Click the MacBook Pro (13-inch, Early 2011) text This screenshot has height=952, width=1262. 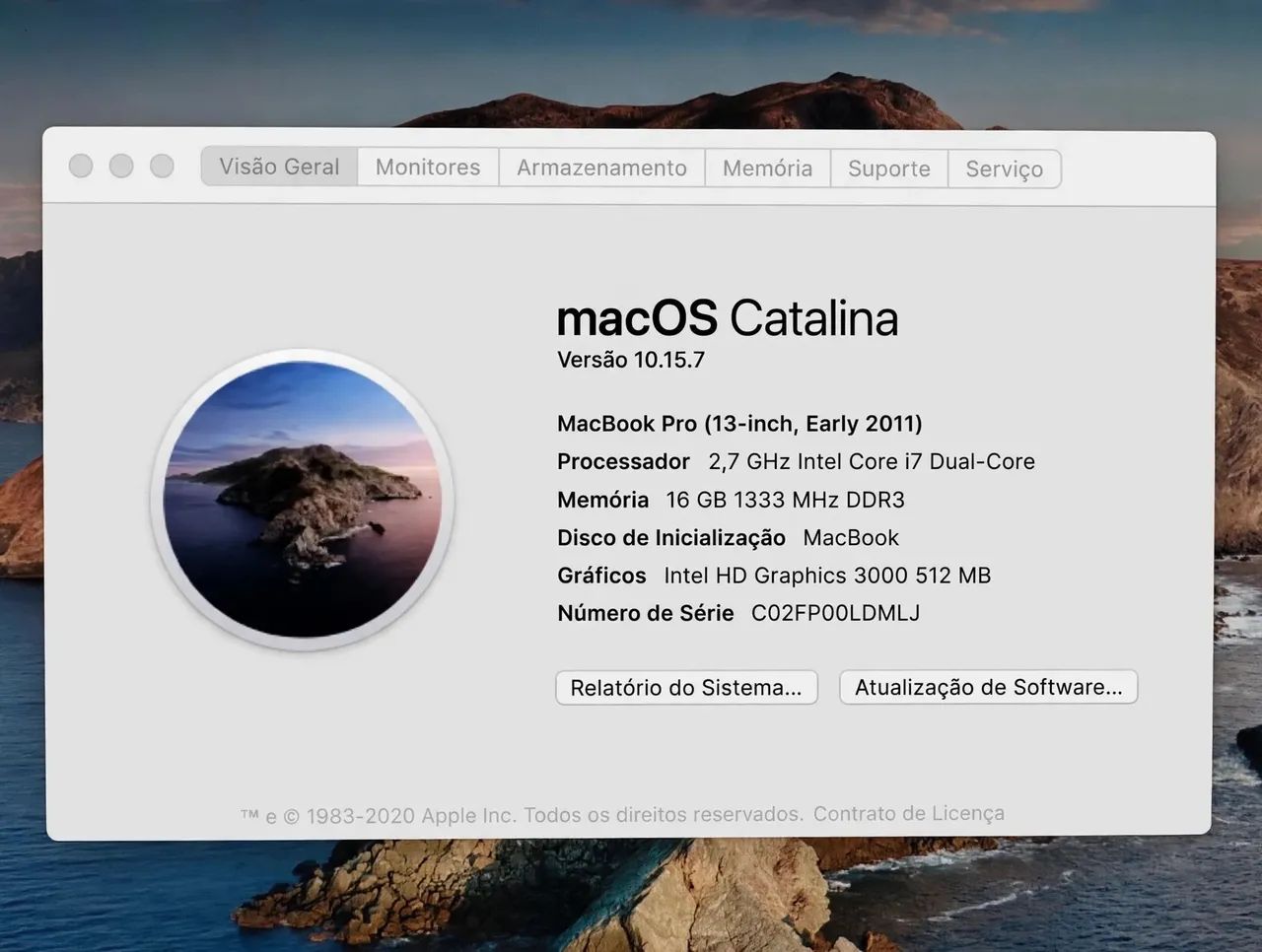739,424
